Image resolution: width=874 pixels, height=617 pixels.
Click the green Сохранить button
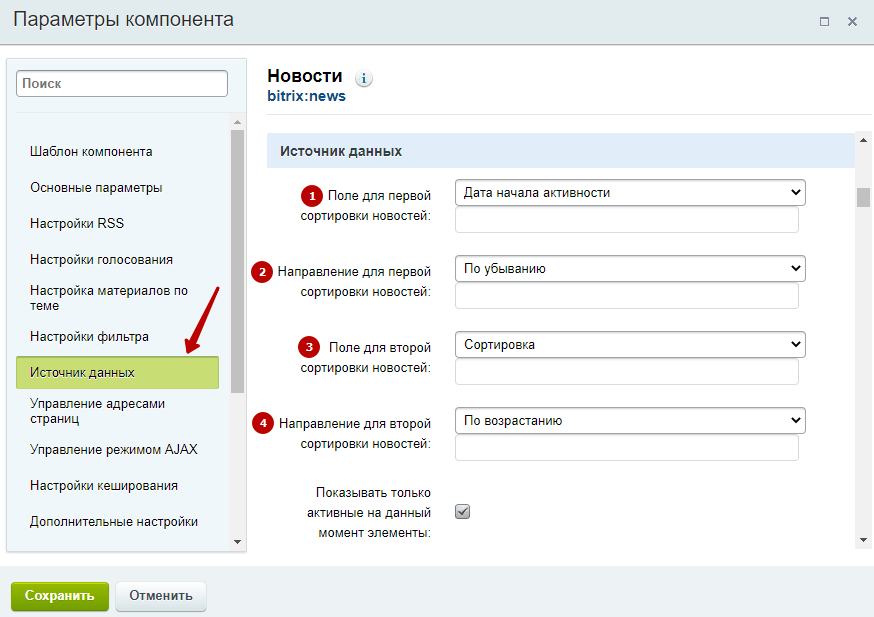click(x=60, y=596)
